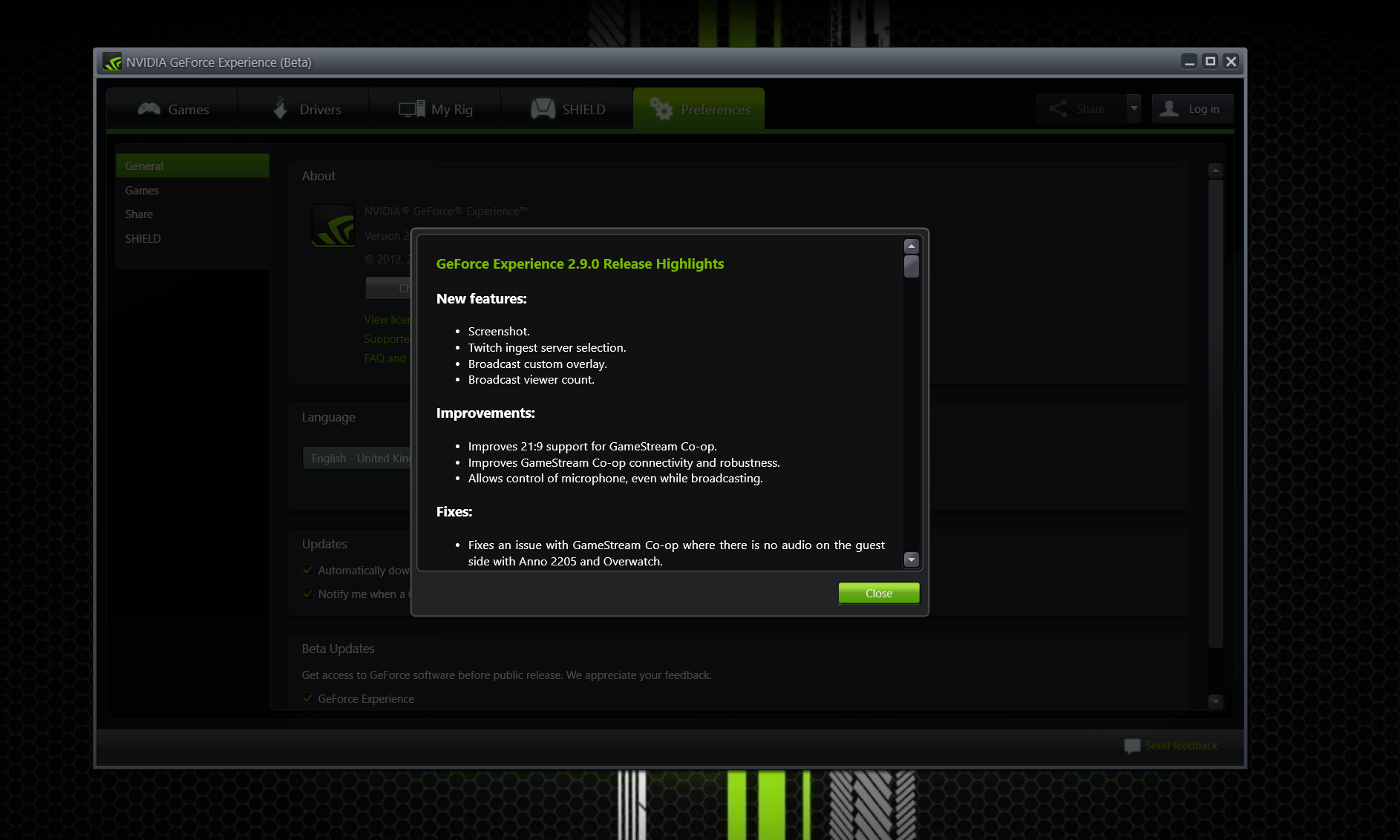Open Games in the preferences sidebar
The height and width of the screenshot is (840, 1400).
point(192,190)
